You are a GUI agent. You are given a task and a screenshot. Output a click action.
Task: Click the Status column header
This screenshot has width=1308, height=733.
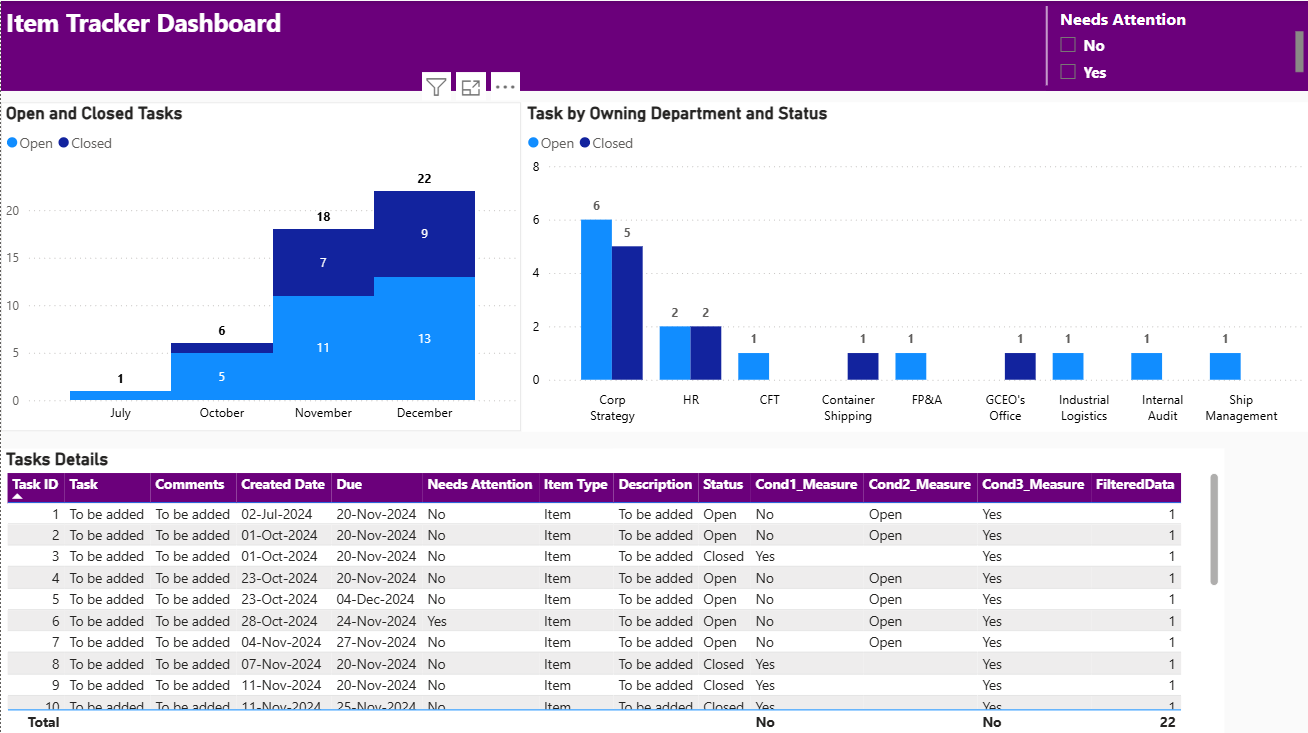tap(723, 486)
